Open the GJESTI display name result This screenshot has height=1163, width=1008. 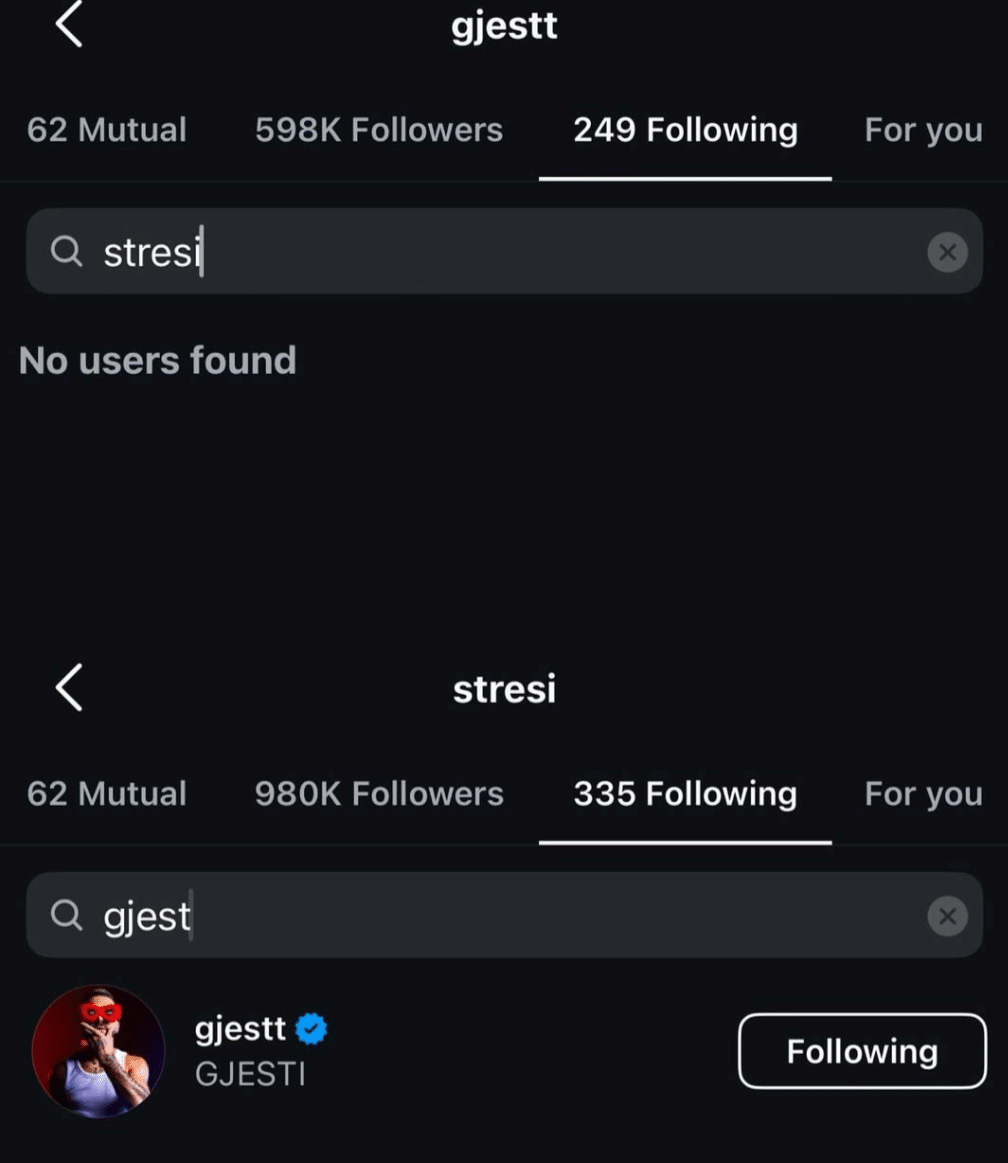click(x=250, y=1074)
